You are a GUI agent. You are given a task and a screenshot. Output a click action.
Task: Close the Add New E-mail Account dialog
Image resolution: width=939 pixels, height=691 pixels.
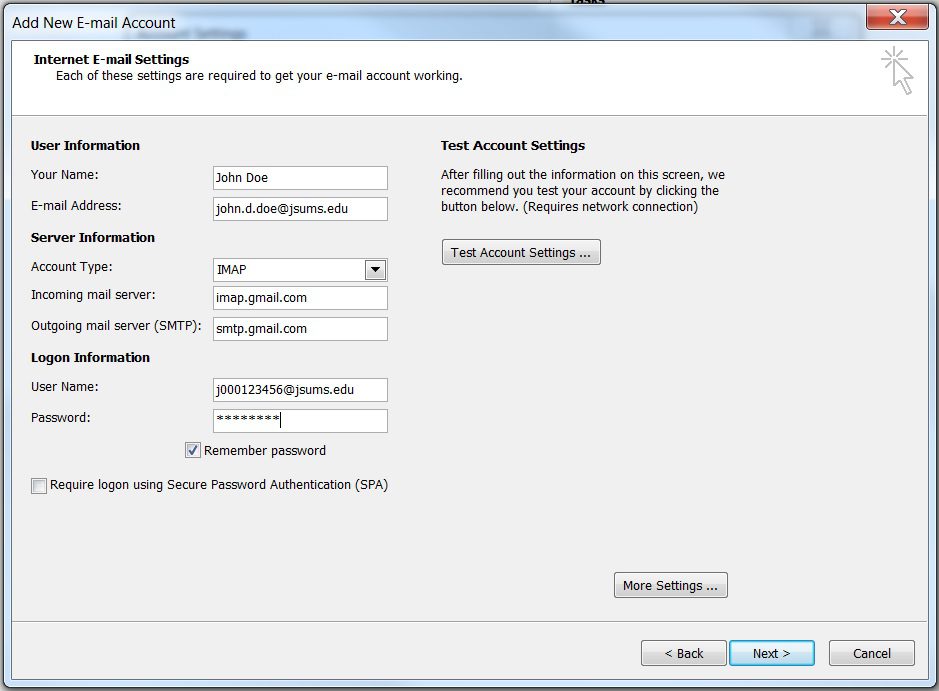point(896,17)
